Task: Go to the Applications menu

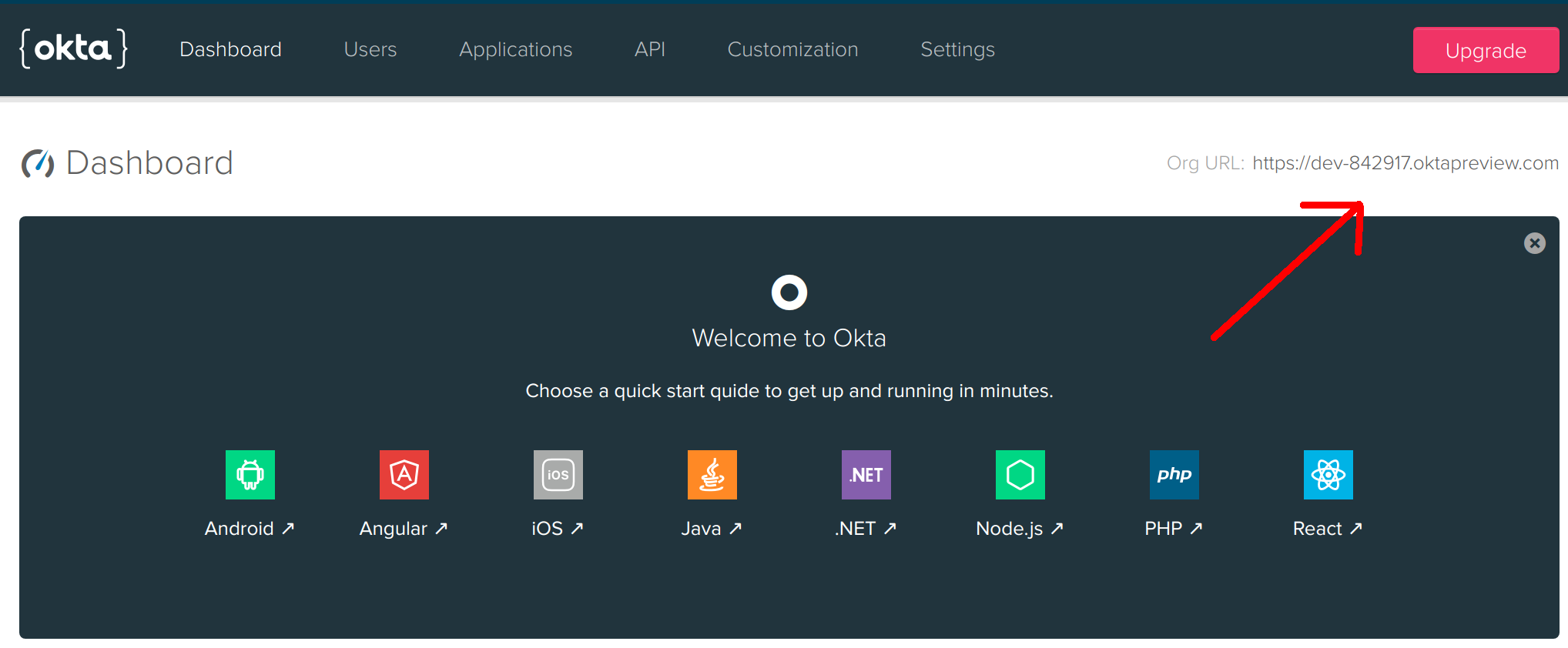Action: click(515, 49)
